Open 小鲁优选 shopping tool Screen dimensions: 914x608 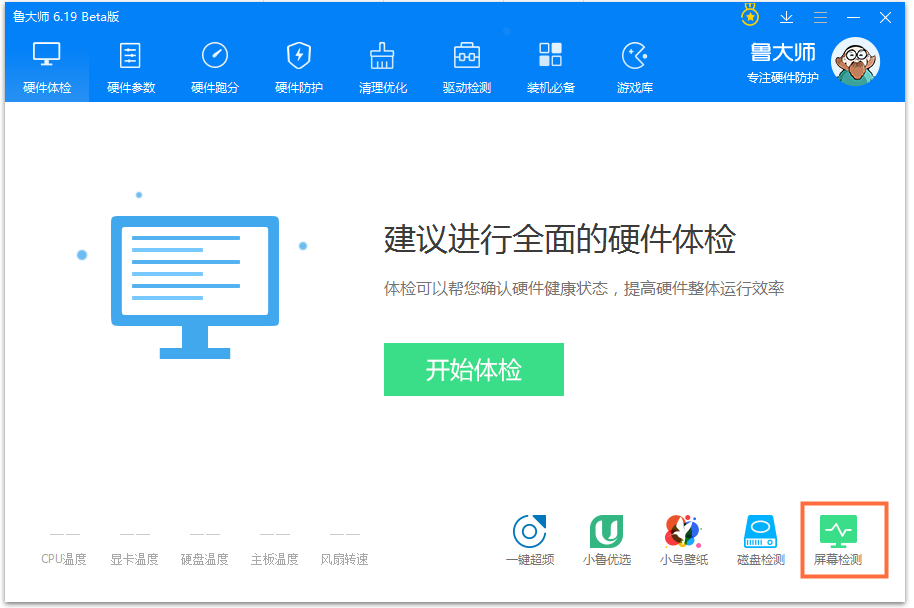pos(607,540)
